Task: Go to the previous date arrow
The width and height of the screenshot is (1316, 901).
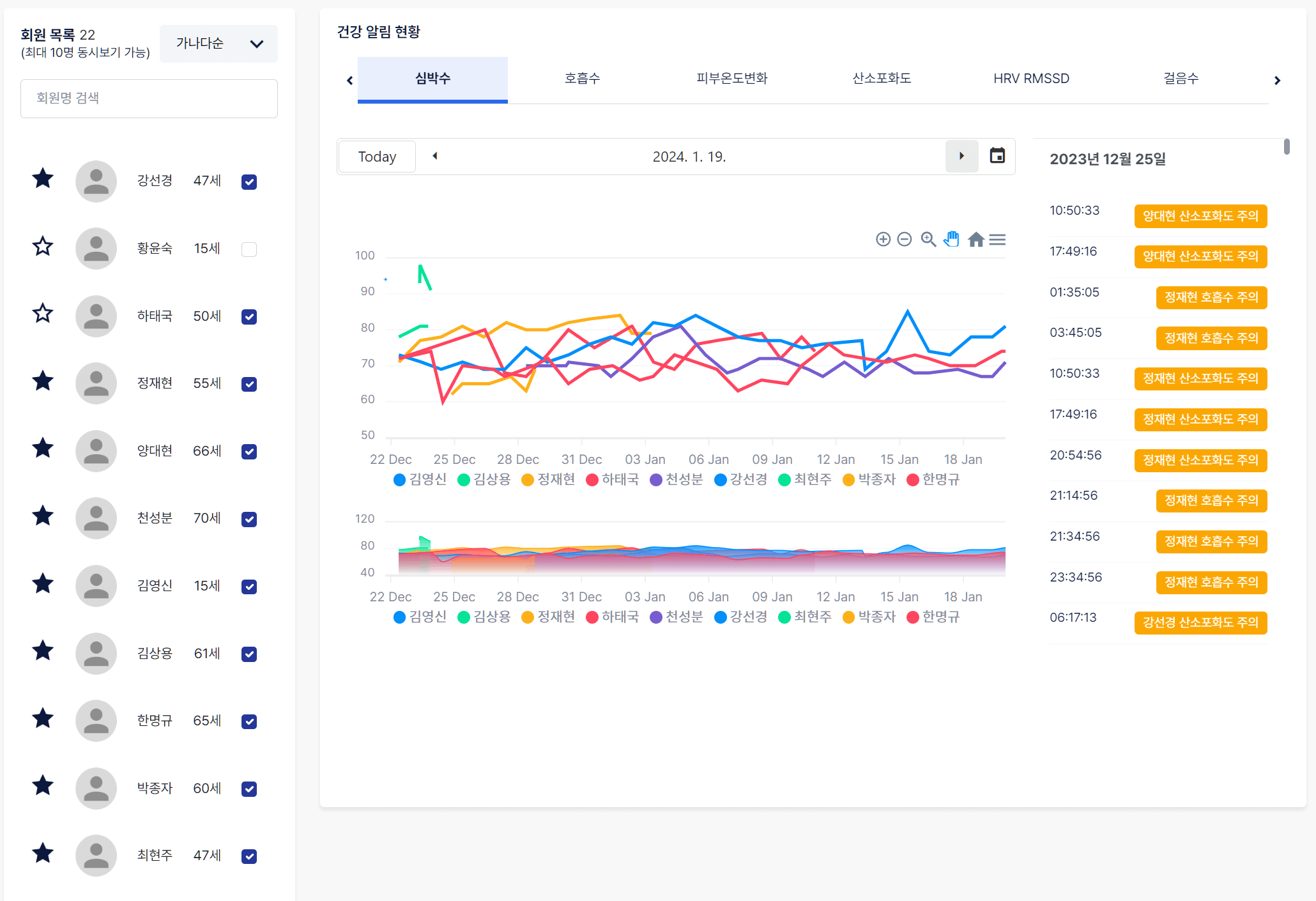Action: click(x=435, y=156)
